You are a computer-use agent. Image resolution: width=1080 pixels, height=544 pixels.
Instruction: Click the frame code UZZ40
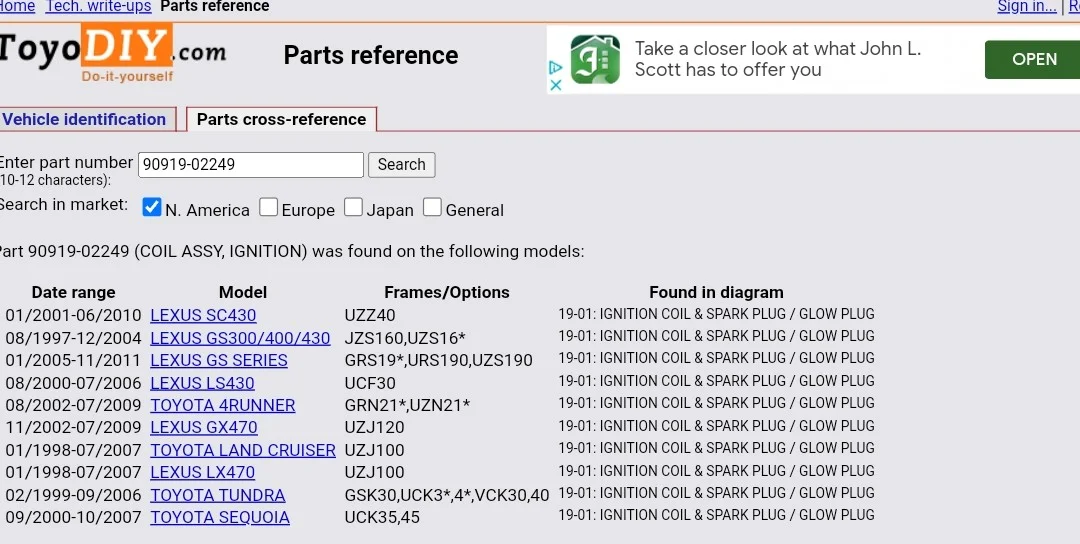tap(370, 315)
